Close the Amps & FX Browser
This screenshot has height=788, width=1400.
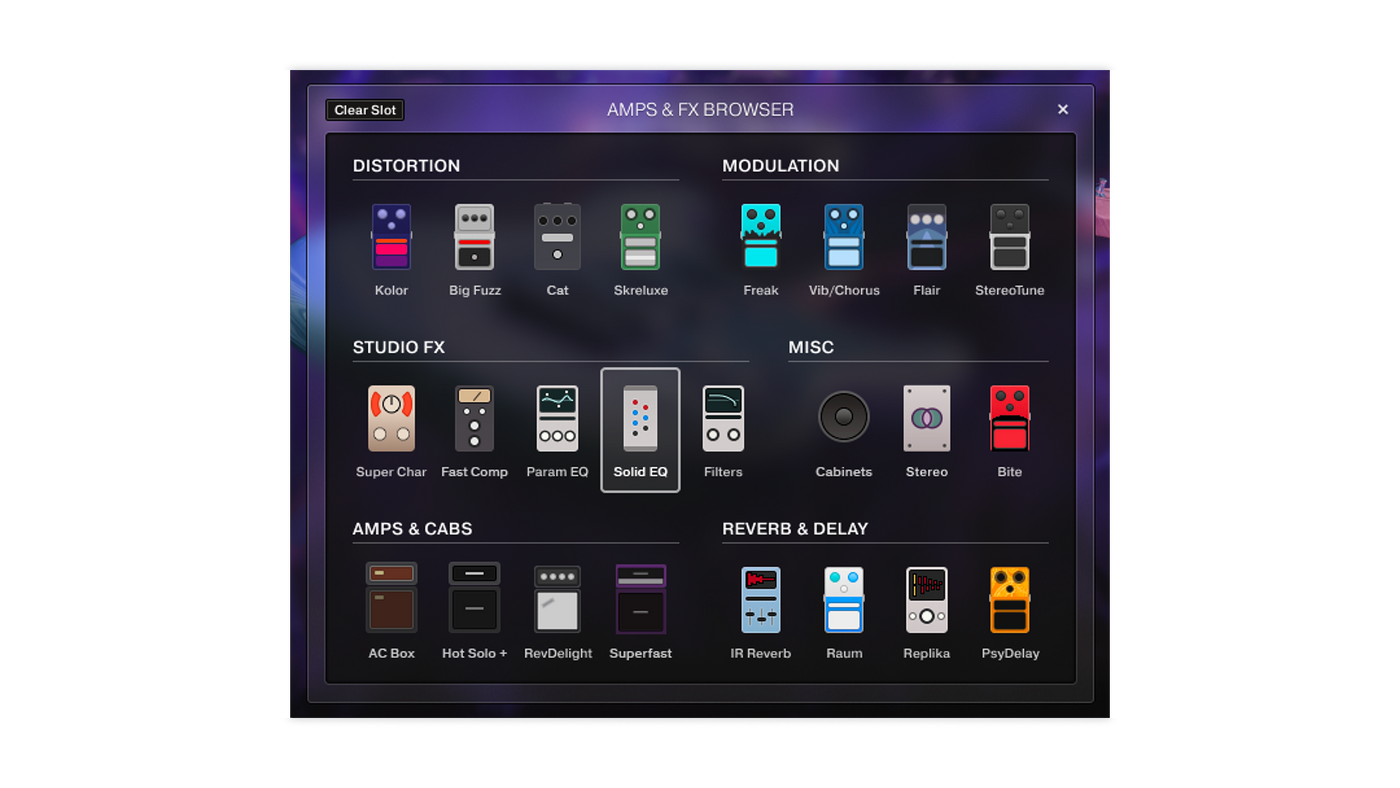tap(1063, 110)
